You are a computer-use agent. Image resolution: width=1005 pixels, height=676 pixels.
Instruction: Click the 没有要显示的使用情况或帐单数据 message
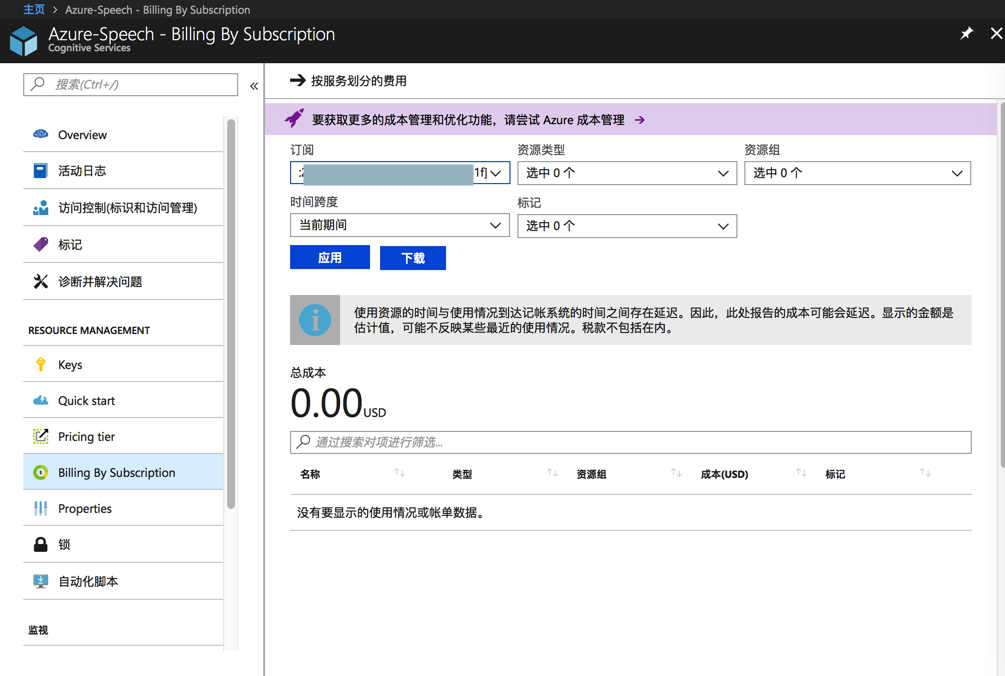coord(390,513)
